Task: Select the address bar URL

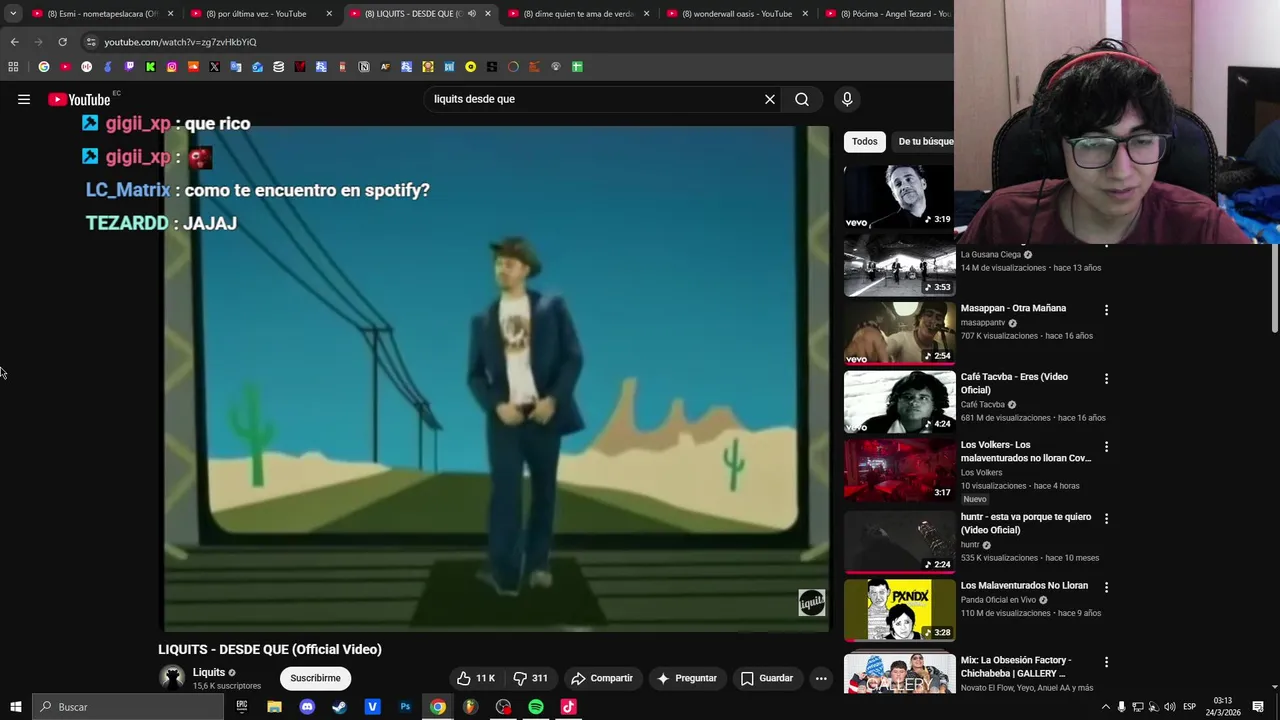Action: click(x=180, y=42)
